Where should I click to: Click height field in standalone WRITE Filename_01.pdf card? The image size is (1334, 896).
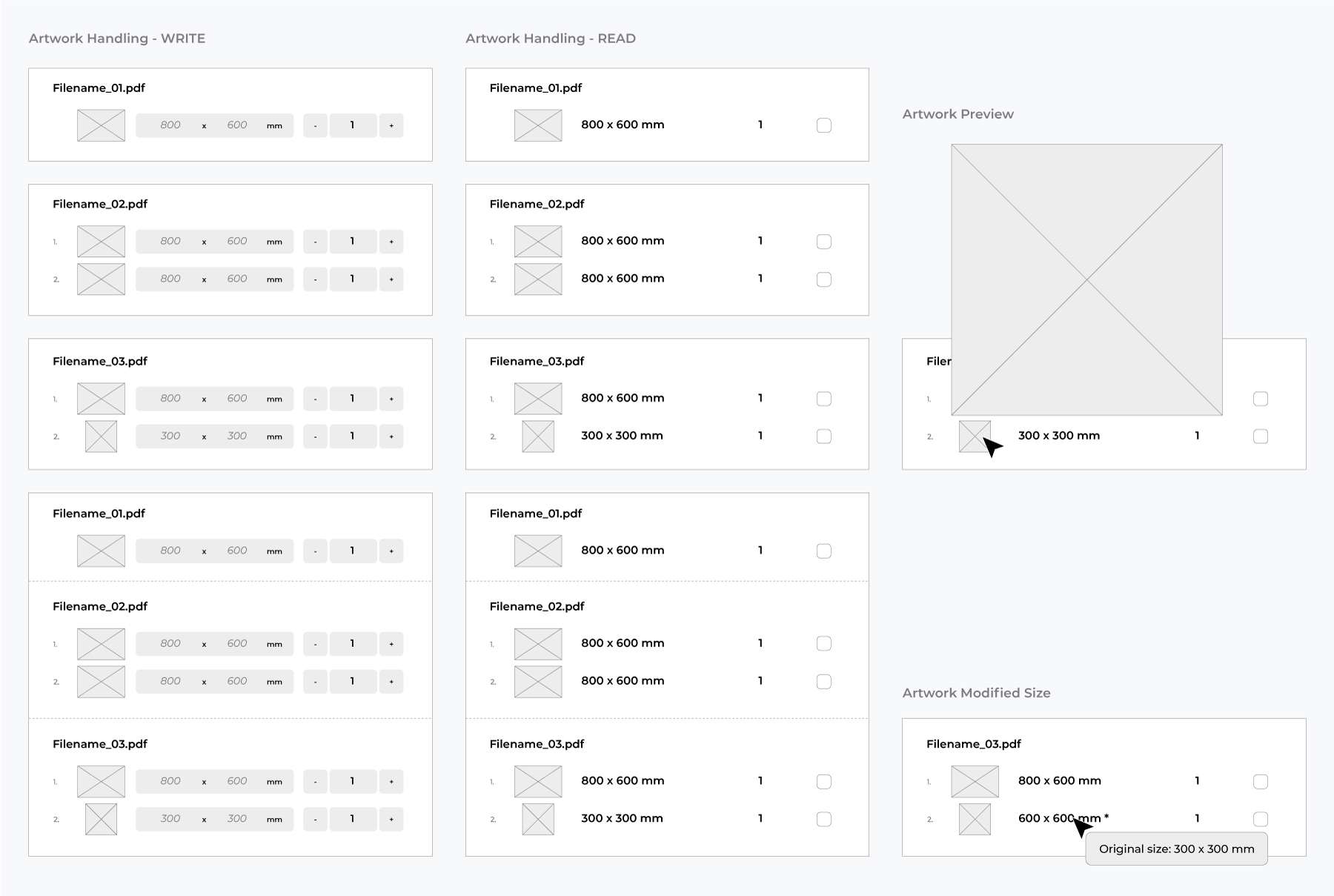[x=237, y=125]
